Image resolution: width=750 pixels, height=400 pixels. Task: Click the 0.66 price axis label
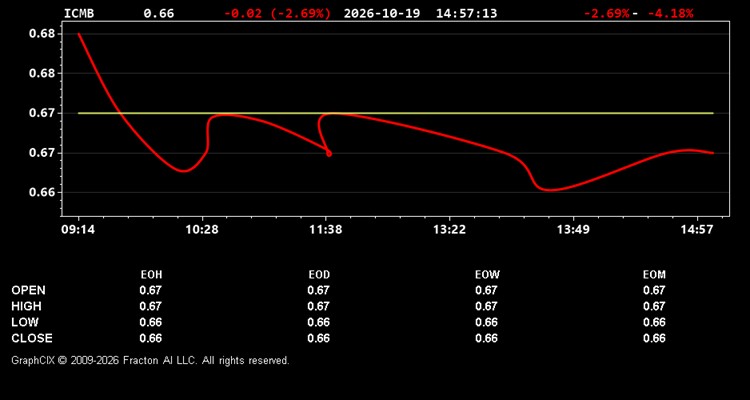42,192
